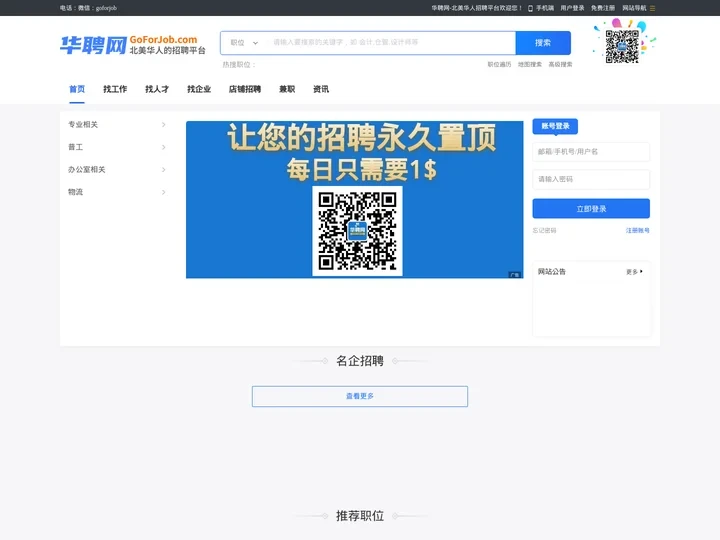Click the 华聘网 GoForJob.com logo
The width and height of the screenshot is (720, 540).
[x=133, y=45]
